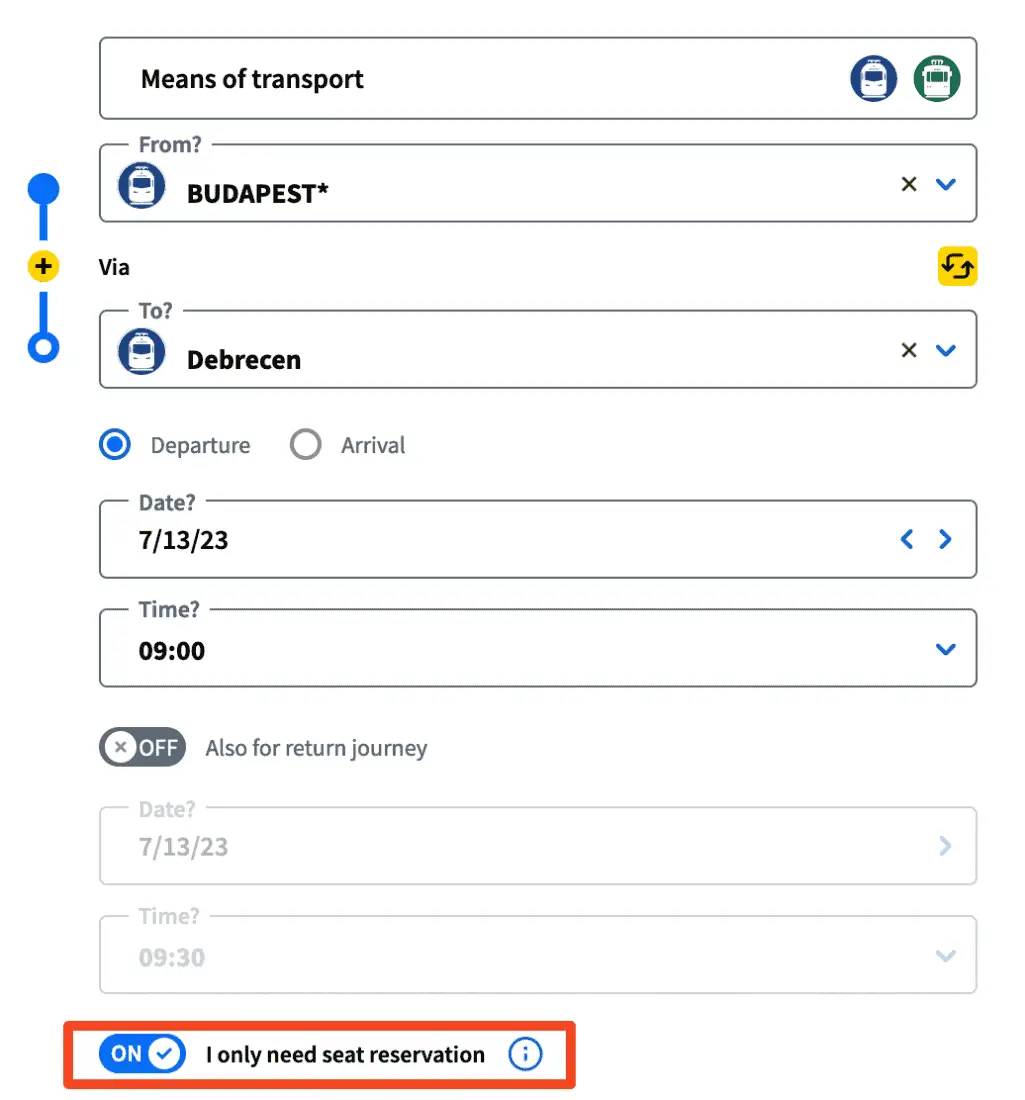Click the blue train transport icon
The height and width of the screenshot is (1100, 1025).
pyautogui.click(x=873, y=79)
